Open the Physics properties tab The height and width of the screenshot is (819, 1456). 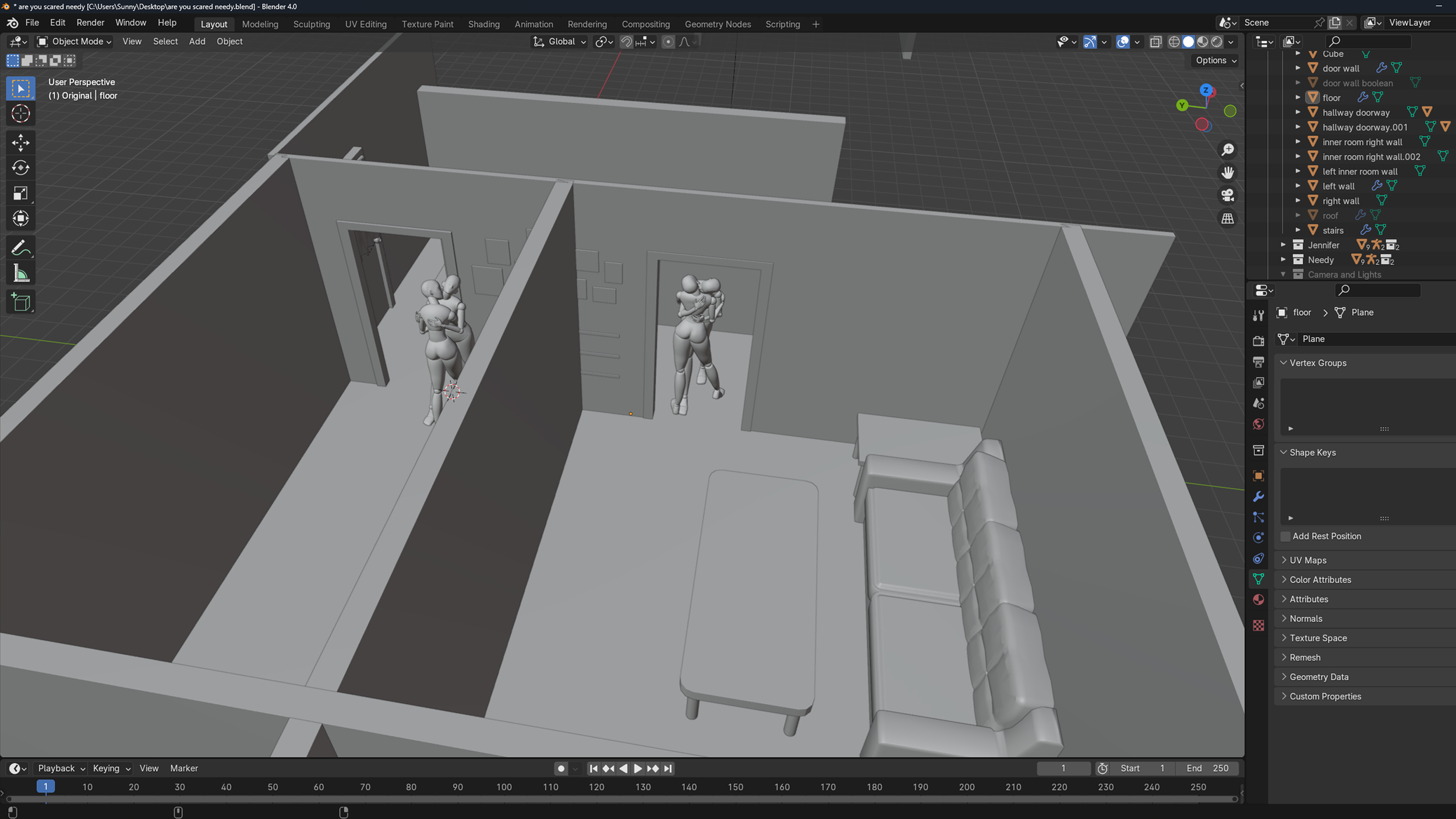[1259, 538]
